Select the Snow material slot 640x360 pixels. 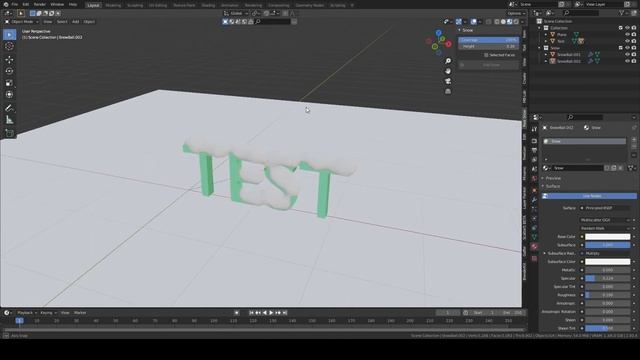click(x=584, y=141)
